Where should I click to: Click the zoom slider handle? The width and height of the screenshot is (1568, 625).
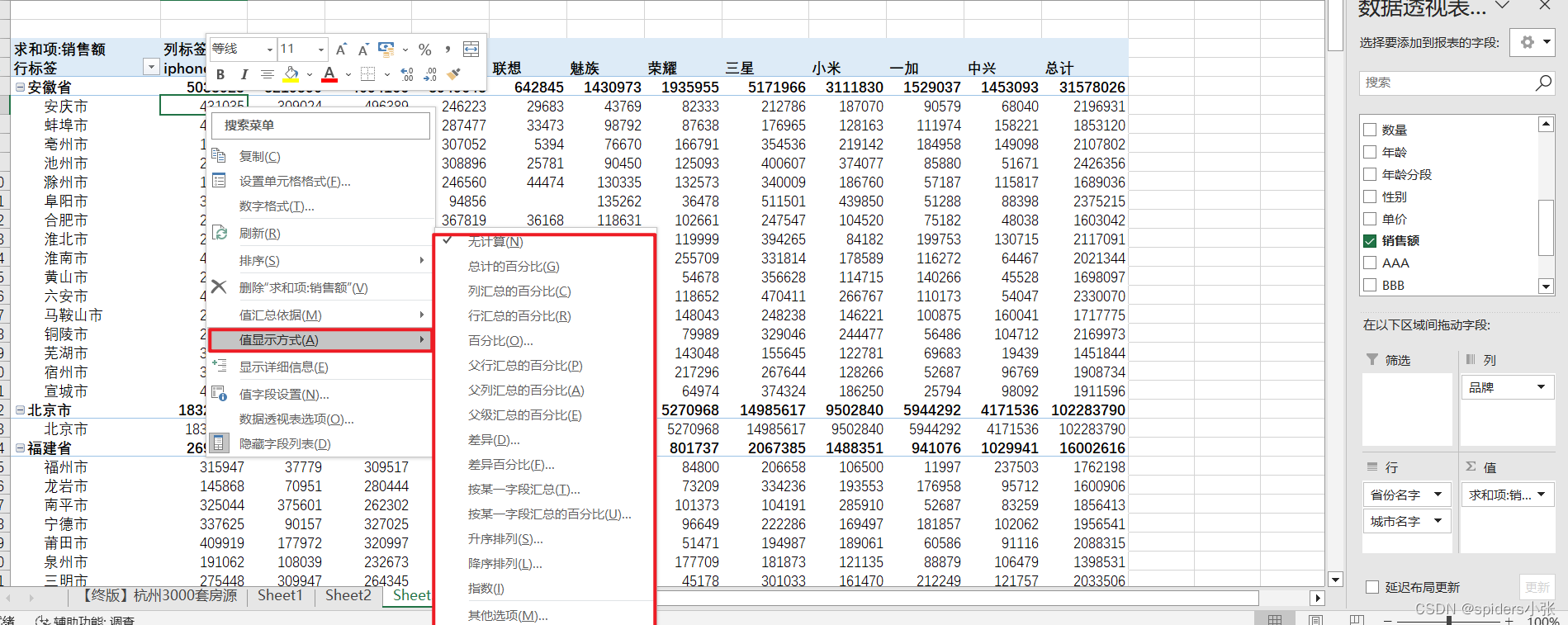click(x=1448, y=620)
